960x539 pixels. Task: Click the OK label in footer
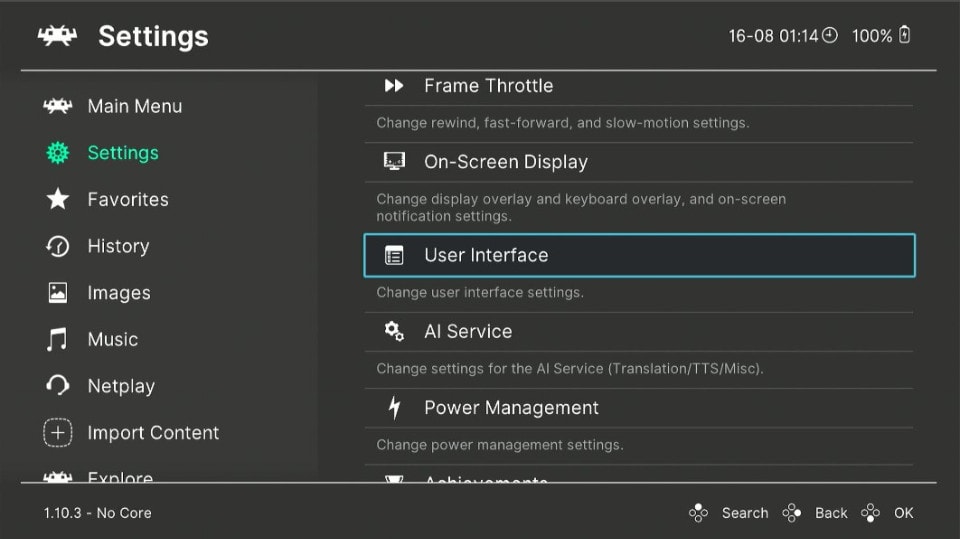coord(903,513)
